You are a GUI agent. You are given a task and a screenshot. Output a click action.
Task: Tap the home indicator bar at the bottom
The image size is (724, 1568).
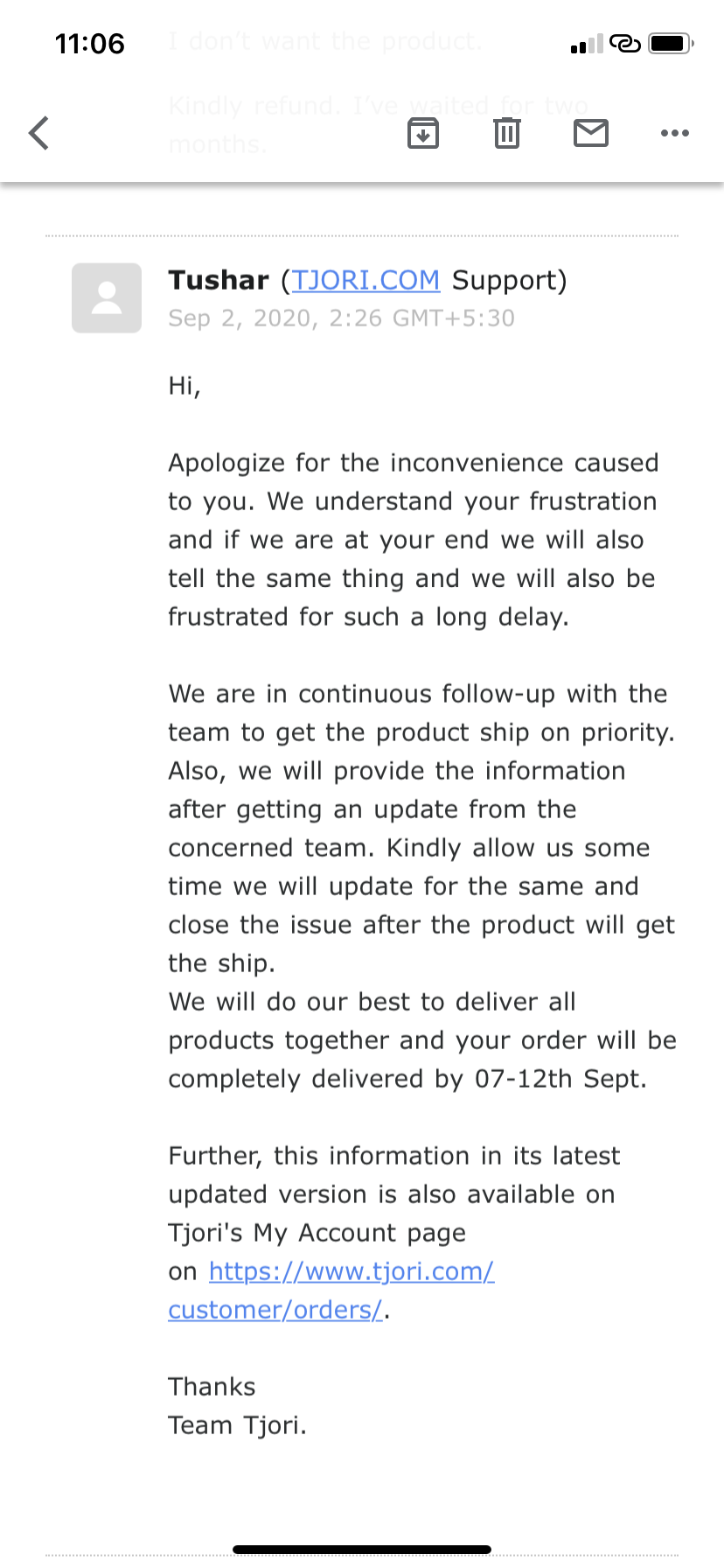click(x=362, y=1550)
